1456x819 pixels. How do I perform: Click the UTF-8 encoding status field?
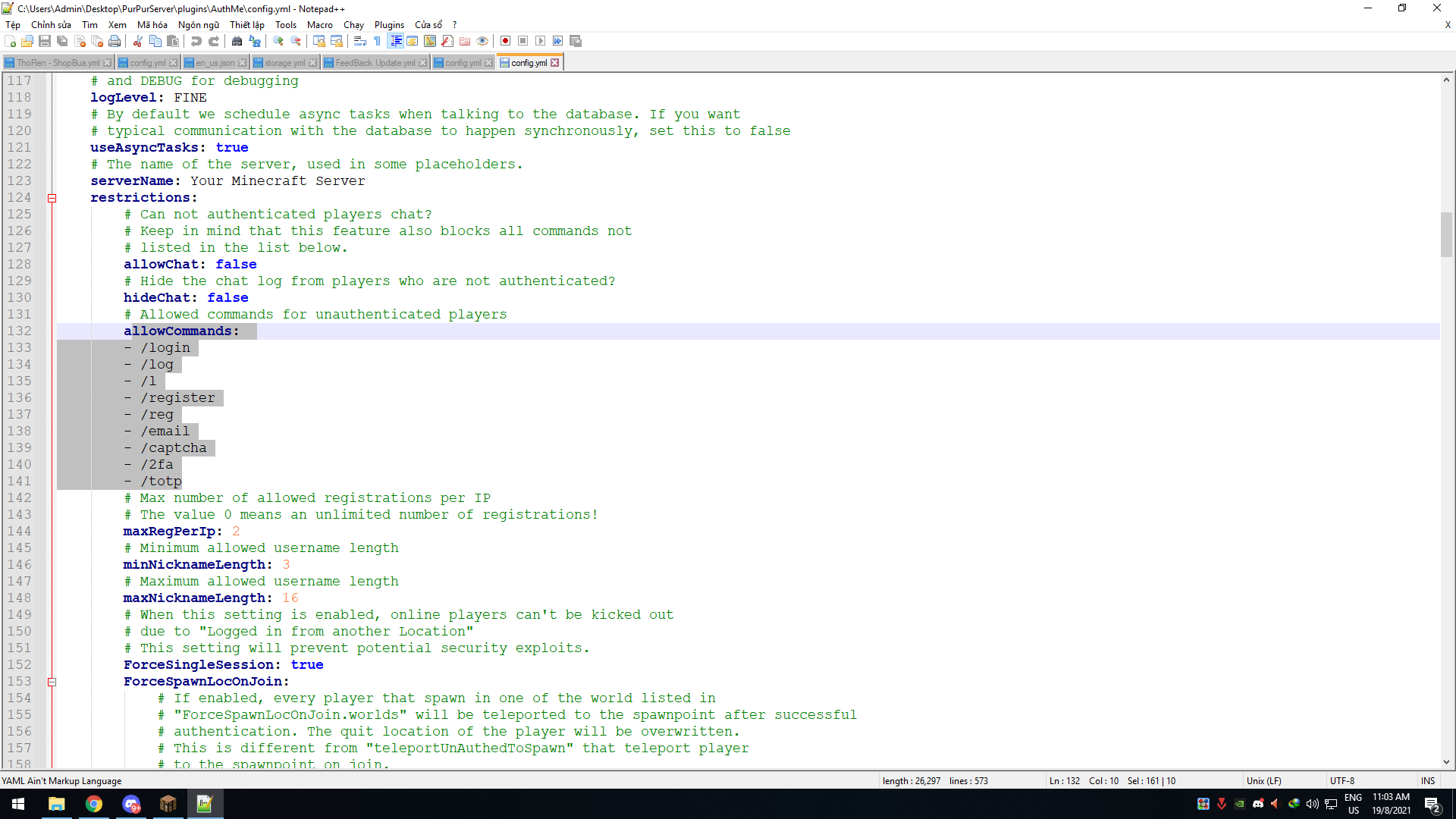coord(1341,780)
